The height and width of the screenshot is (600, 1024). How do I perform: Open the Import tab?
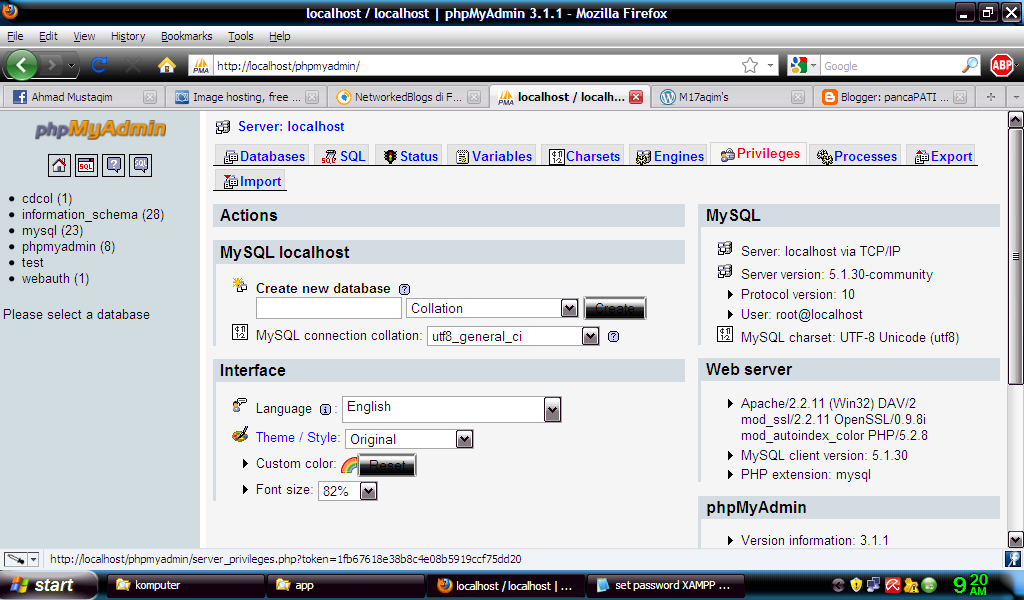click(251, 181)
